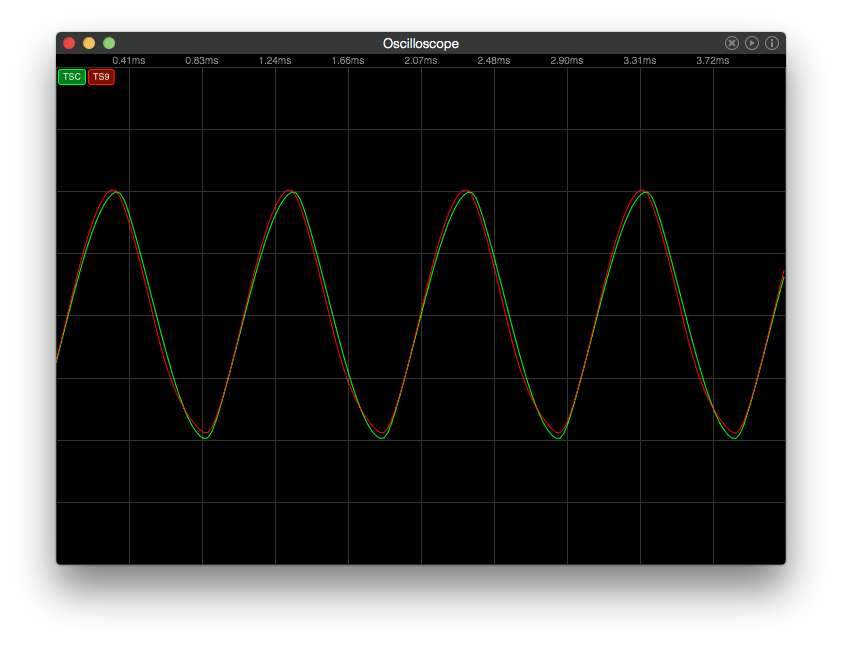Select the 0.83ms time ruler marker
The image size is (842, 645).
pos(202,61)
